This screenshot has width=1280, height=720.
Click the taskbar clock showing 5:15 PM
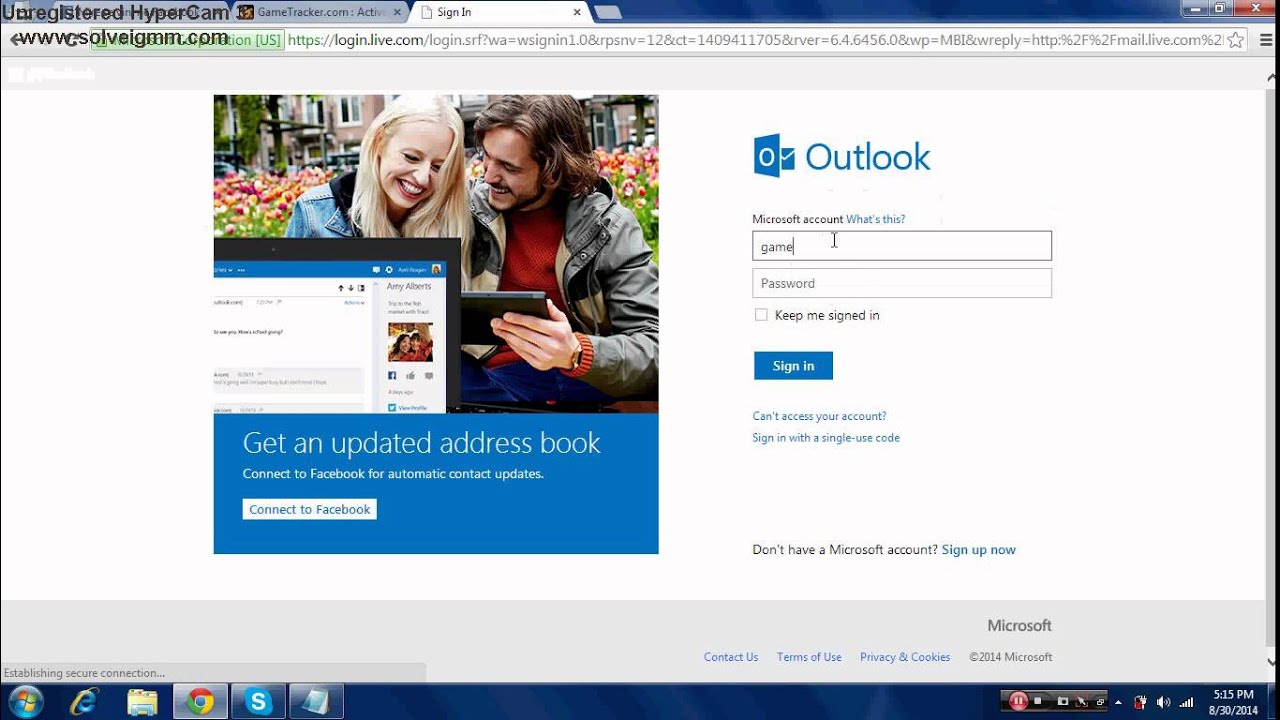pos(1233,702)
